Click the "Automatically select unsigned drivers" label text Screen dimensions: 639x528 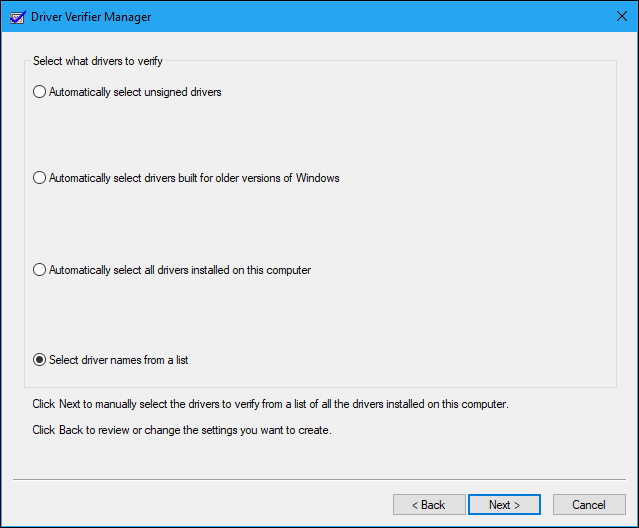(x=135, y=92)
